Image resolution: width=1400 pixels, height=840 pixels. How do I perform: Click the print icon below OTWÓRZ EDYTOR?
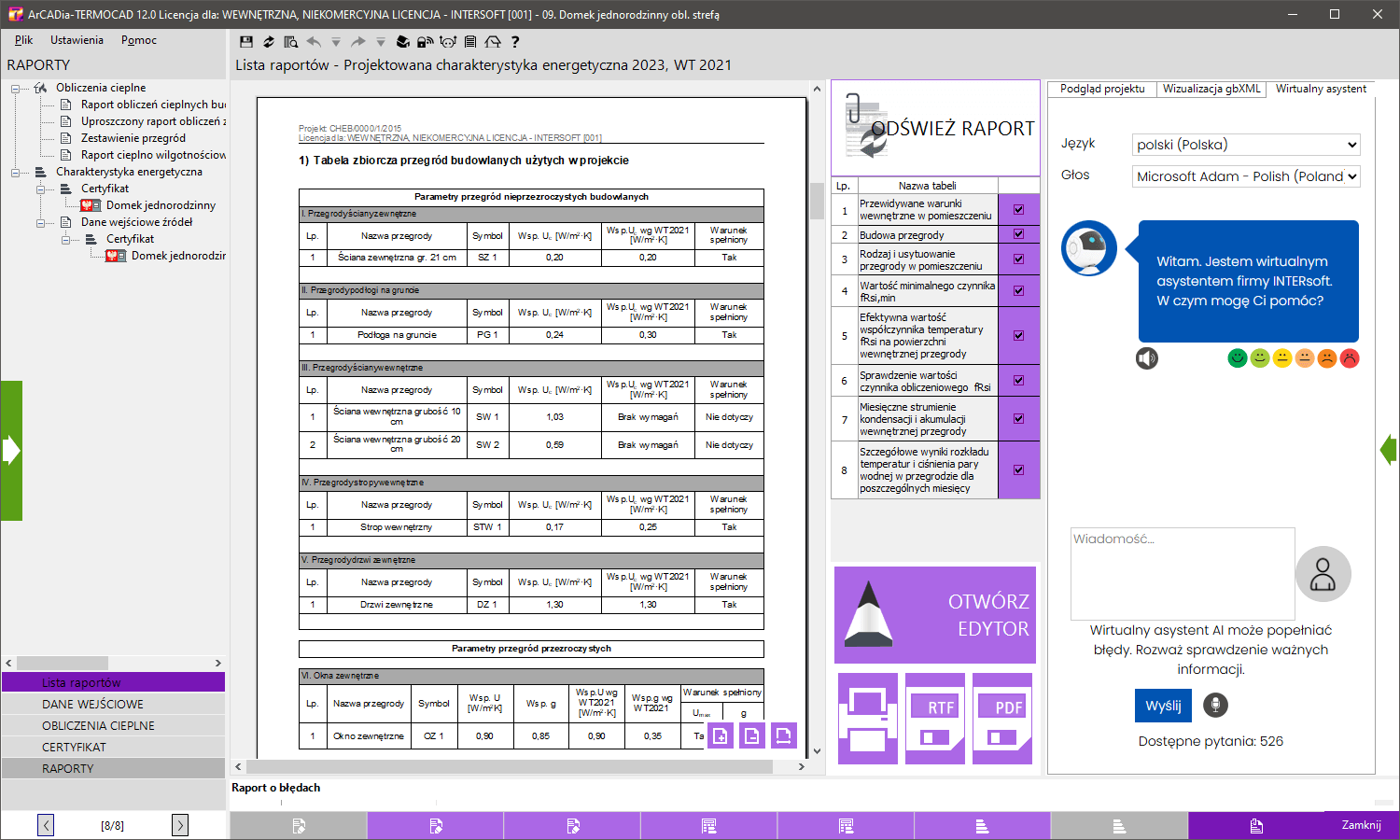(867, 719)
